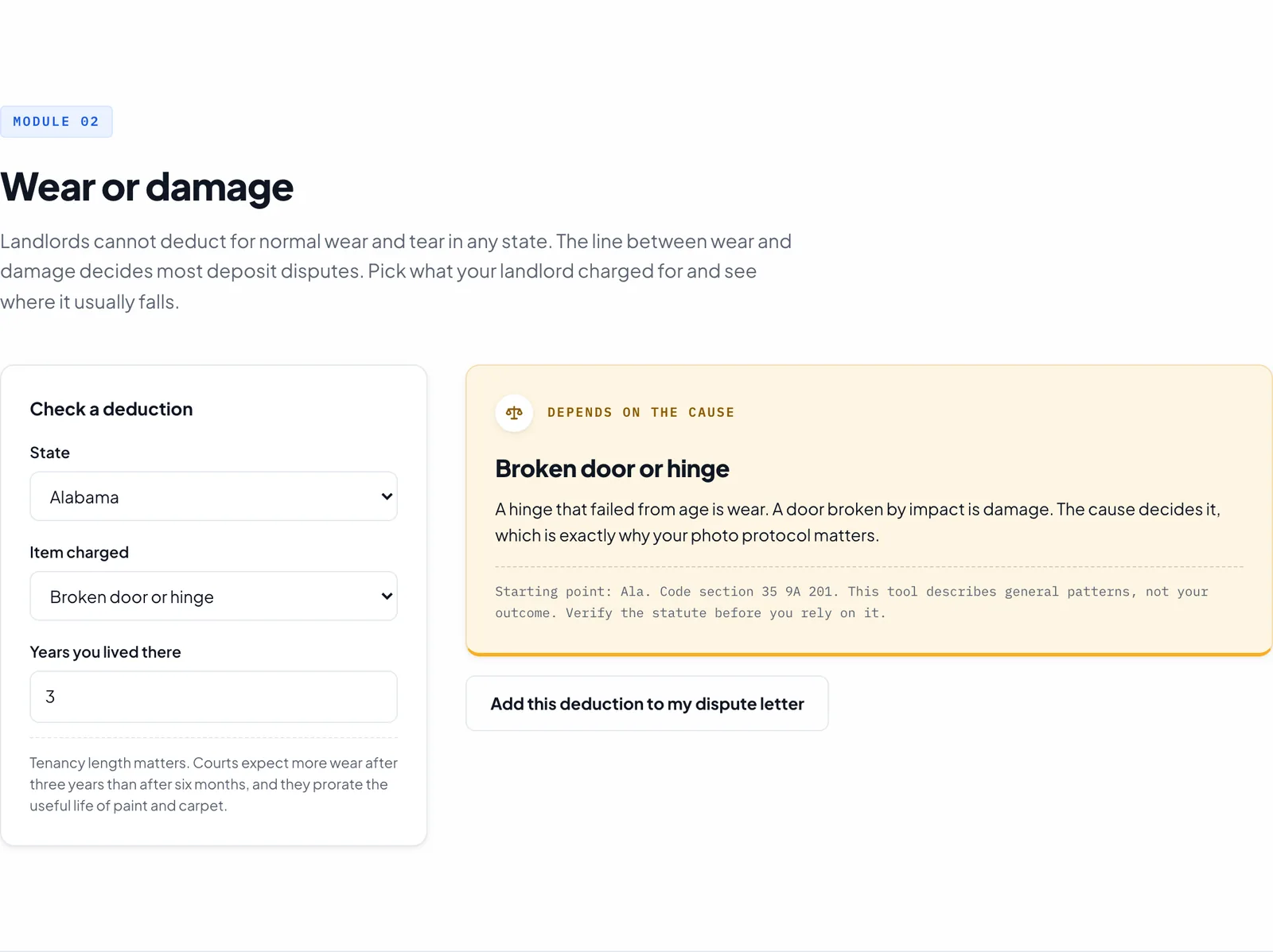1273x952 pixels.
Task: Click the Item charged field label
Action: (x=80, y=552)
